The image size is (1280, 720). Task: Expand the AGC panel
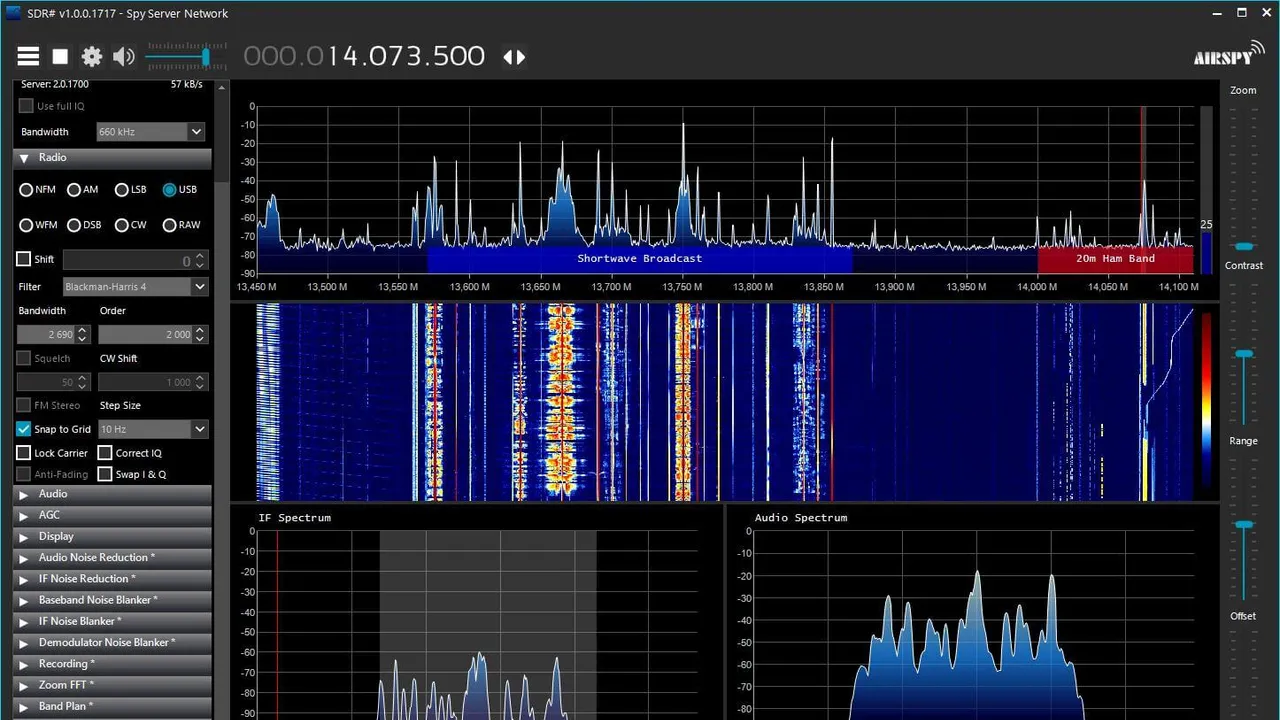tap(112, 515)
